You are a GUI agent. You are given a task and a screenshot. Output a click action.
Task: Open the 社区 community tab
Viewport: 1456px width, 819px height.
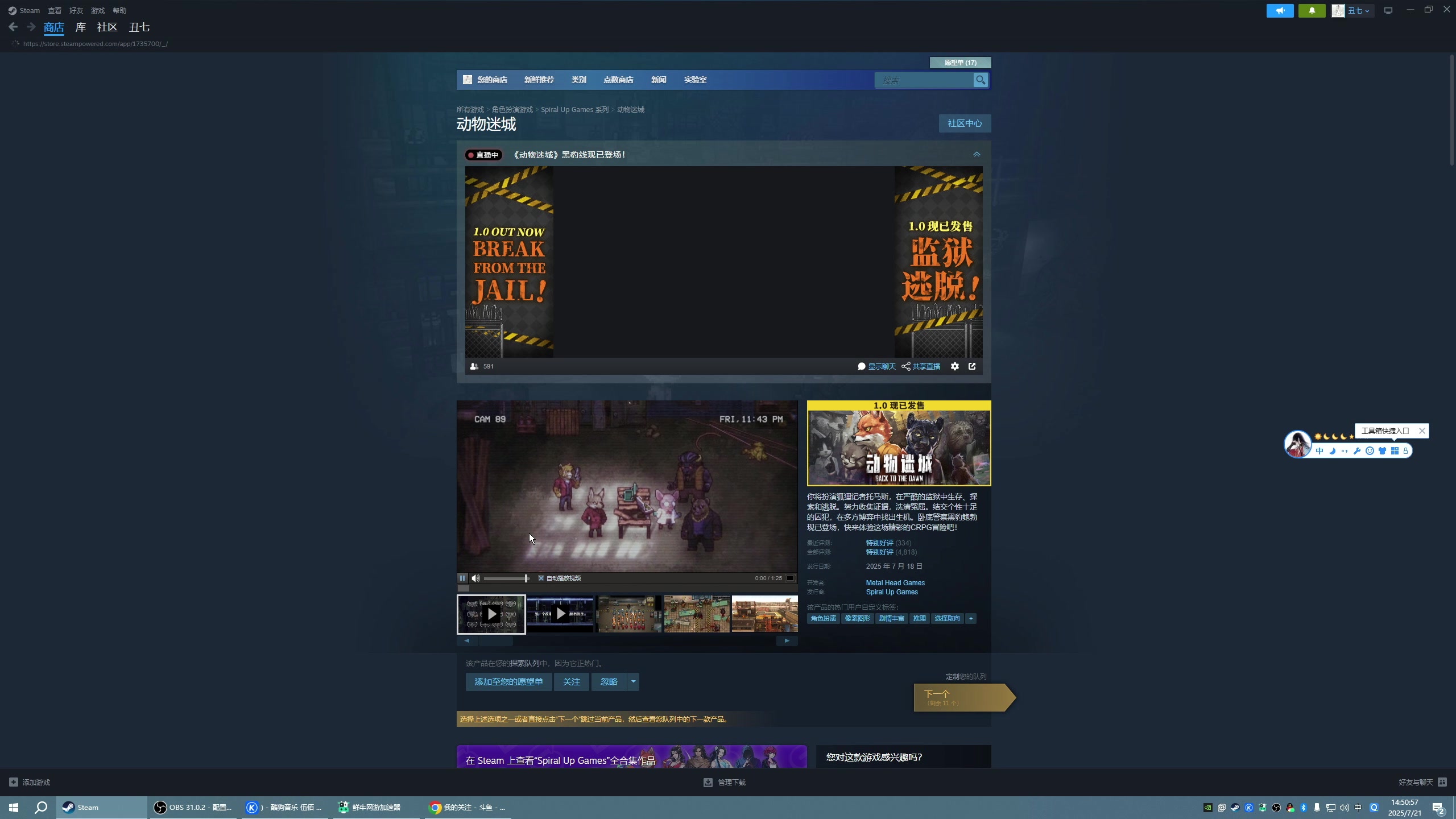point(107,27)
